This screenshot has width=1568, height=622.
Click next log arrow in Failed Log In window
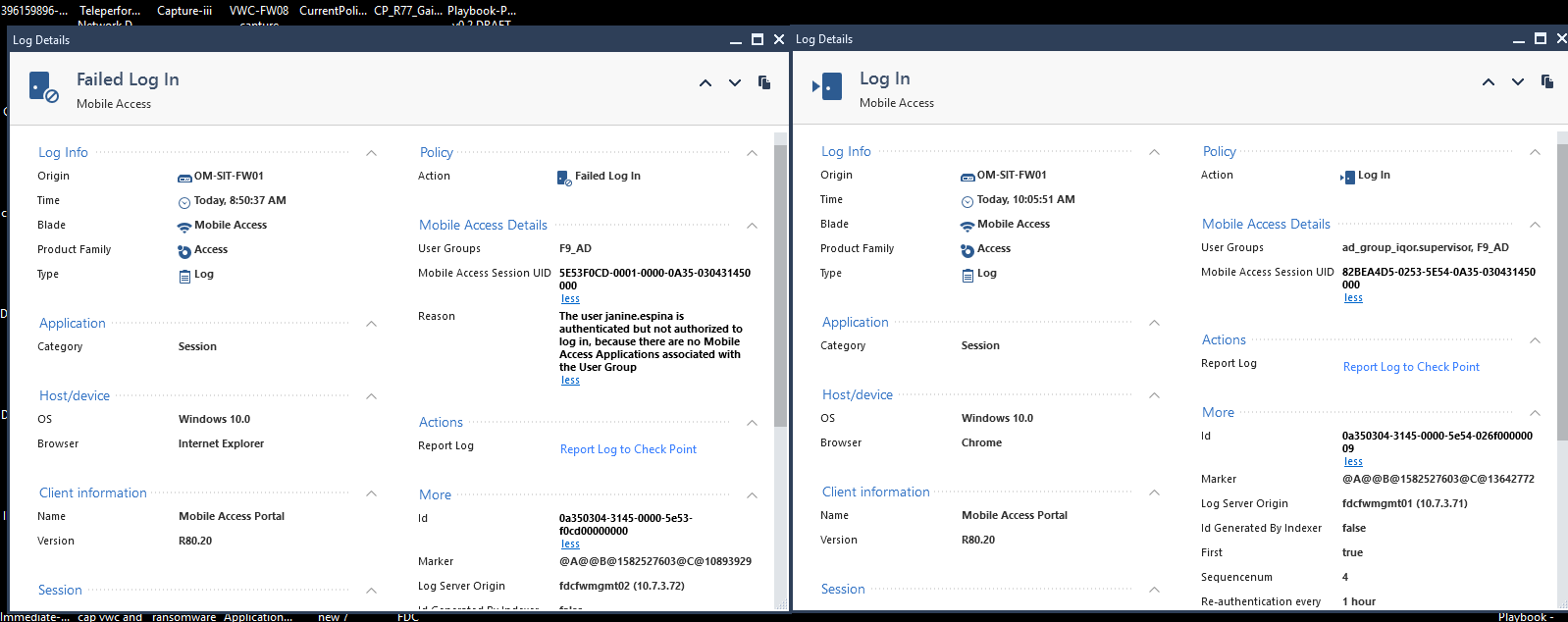tap(735, 83)
